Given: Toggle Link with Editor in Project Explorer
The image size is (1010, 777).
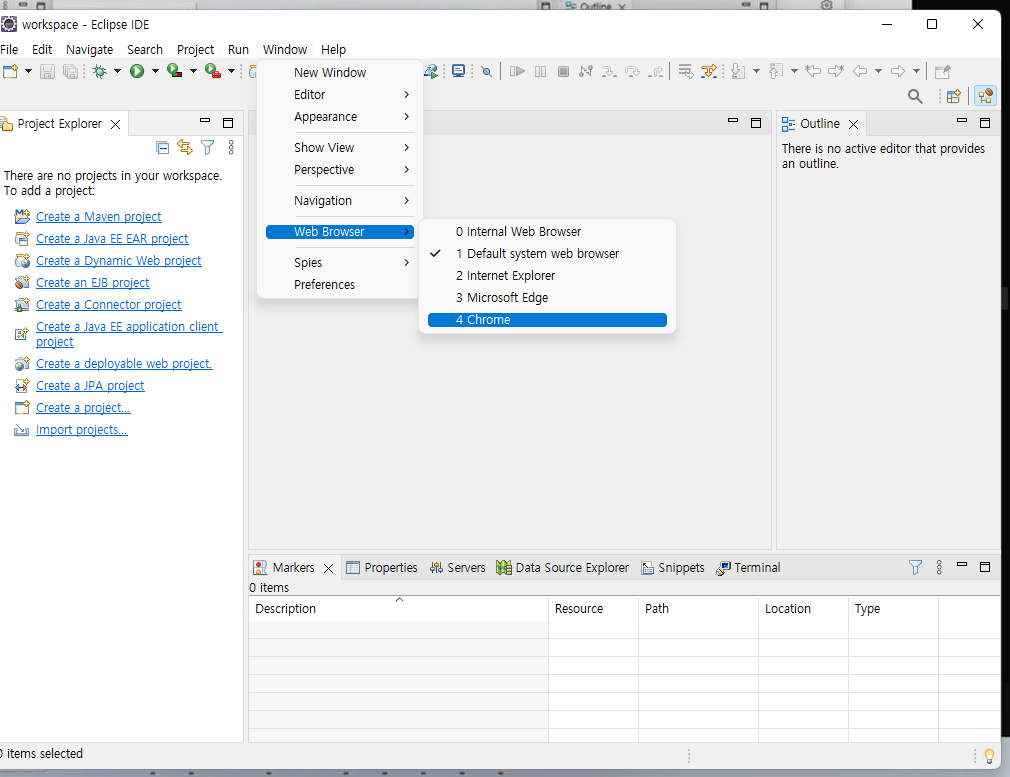Looking at the screenshot, I should coord(186,148).
